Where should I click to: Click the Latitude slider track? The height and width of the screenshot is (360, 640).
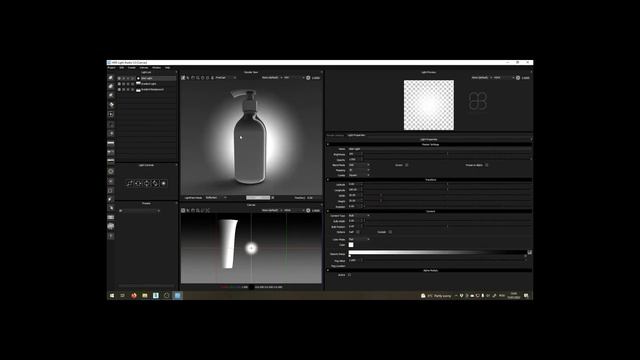(448, 184)
